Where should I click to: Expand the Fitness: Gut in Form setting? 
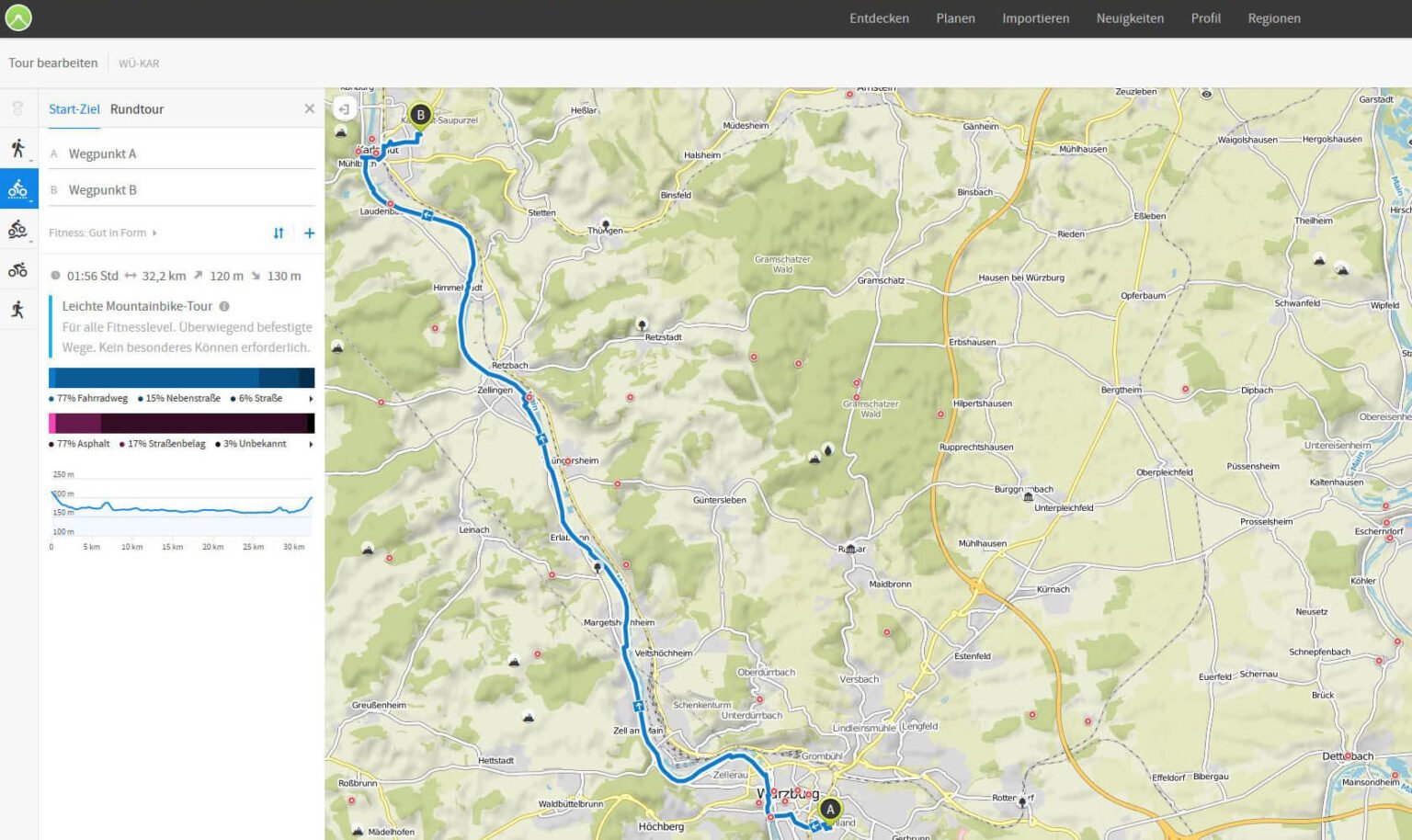[x=102, y=233]
